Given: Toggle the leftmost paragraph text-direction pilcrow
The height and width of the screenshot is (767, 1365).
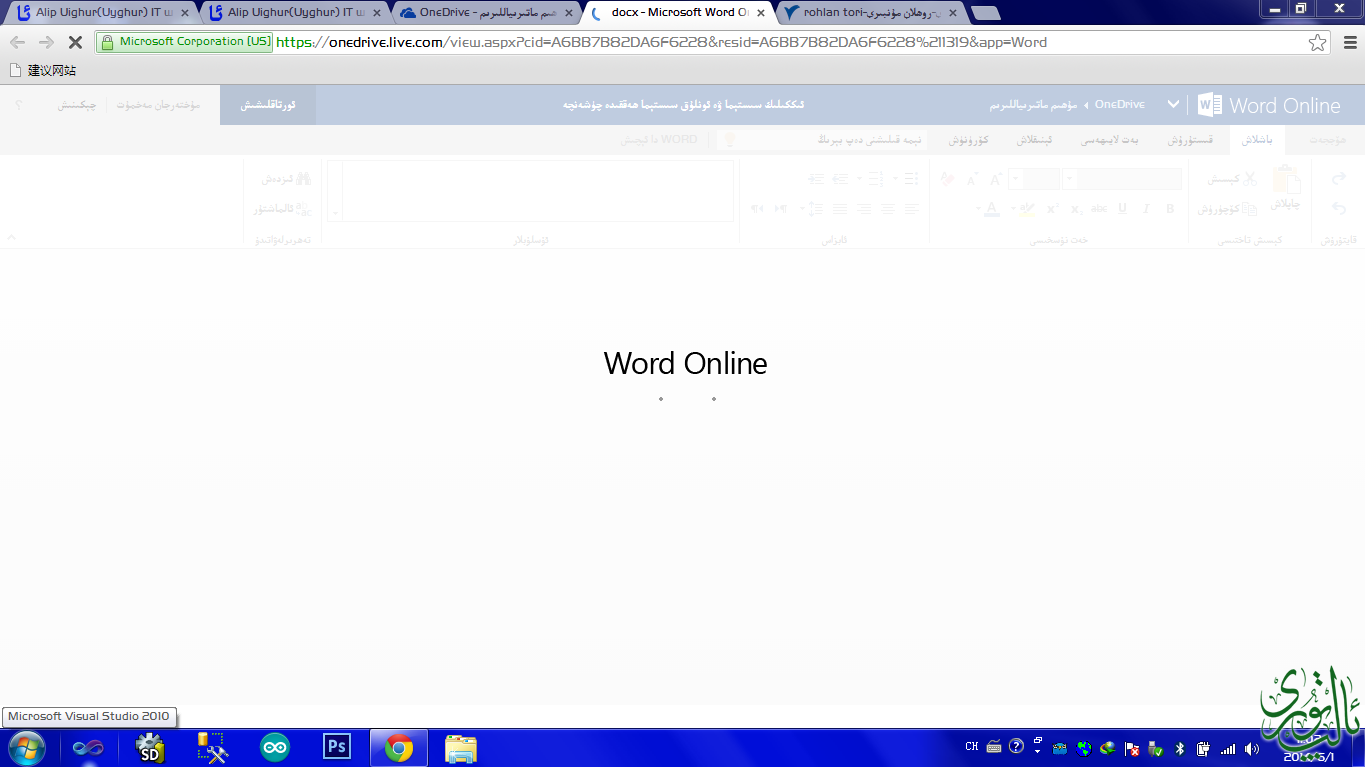Looking at the screenshot, I should [757, 208].
